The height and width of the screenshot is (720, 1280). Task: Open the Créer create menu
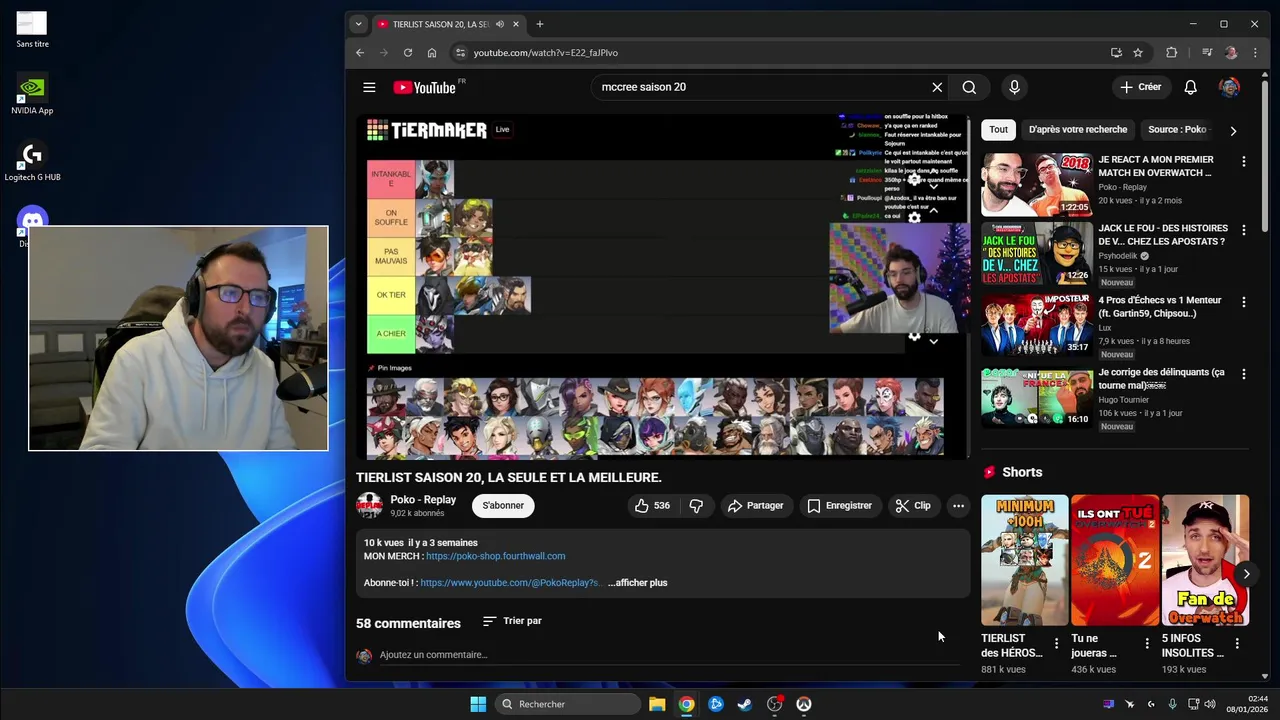[1141, 87]
